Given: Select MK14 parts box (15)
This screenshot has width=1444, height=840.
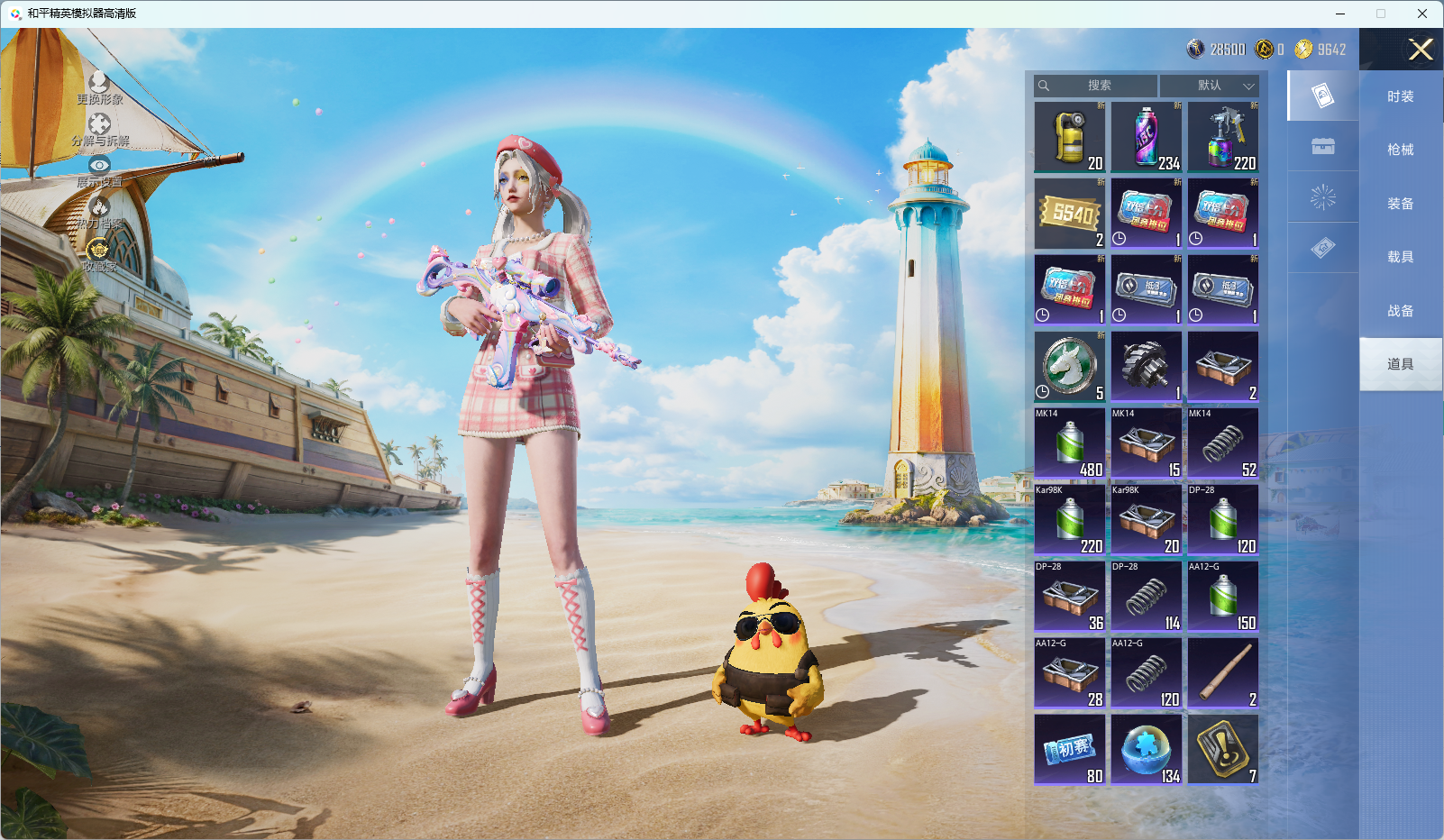Looking at the screenshot, I should pos(1147,443).
